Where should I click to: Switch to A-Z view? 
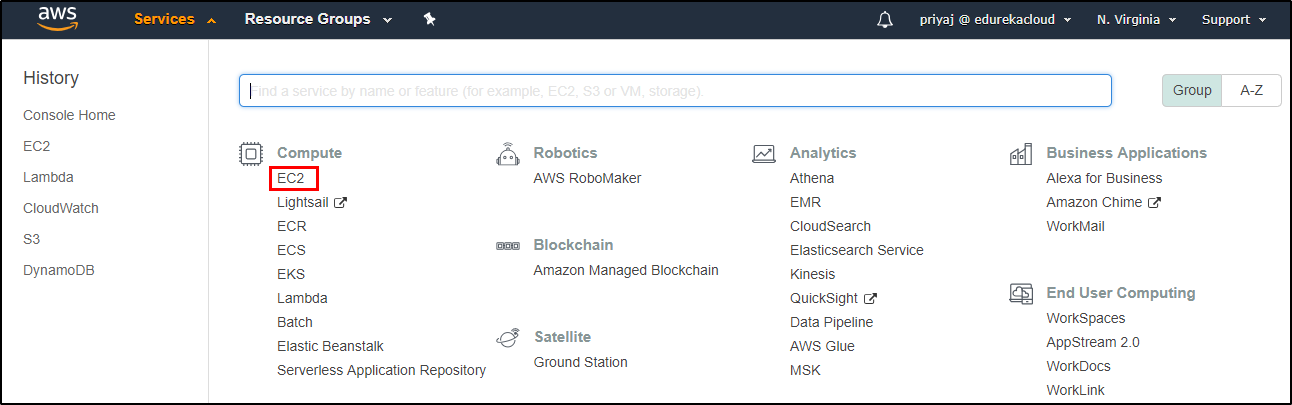[1252, 90]
